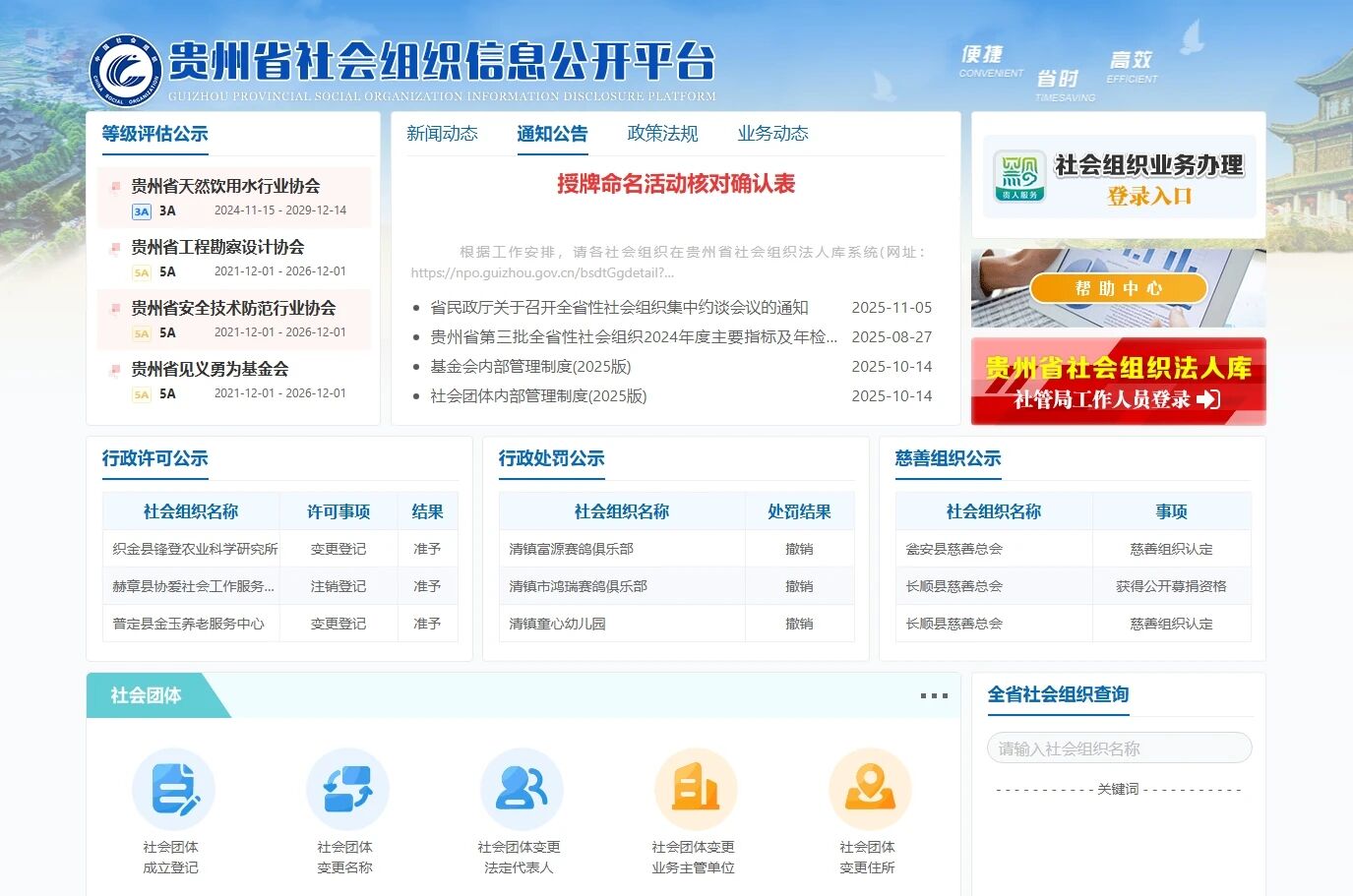Screen dimensions: 1353x896
Task: Click the three-dot more icon in 社会团体
Action: coord(934,695)
